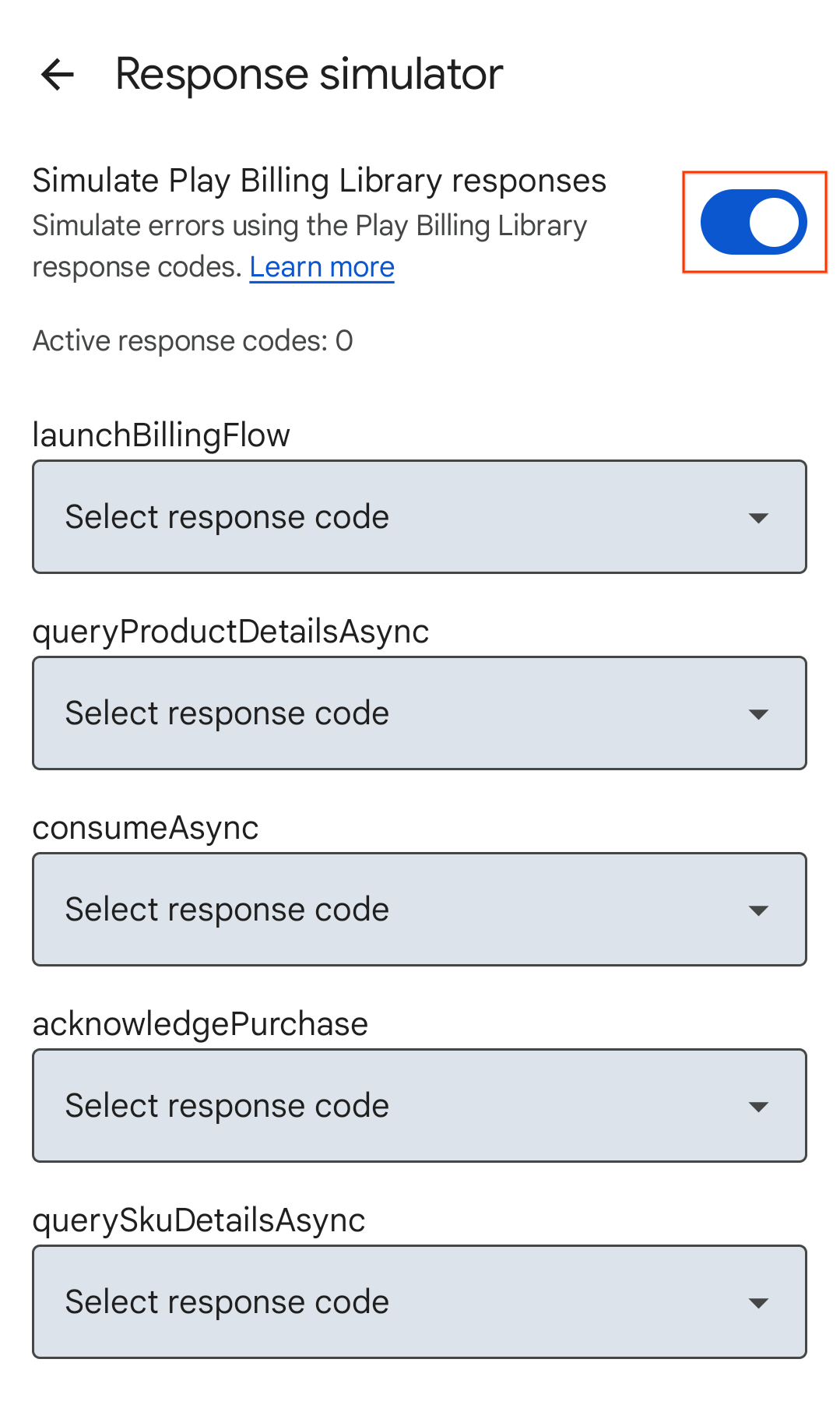Viewport: 840px width, 1426px height.
Task: Click the Response simulator title
Action: (x=308, y=74)
